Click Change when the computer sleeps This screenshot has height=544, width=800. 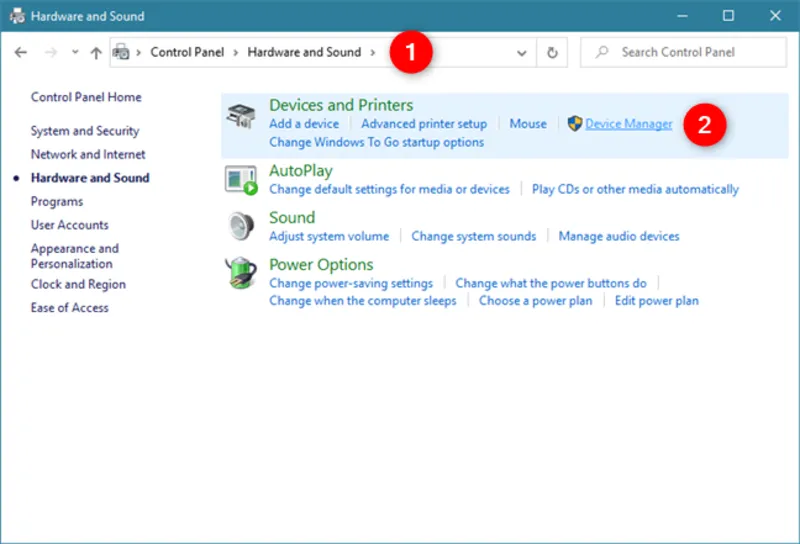click(x=363, y=301)
